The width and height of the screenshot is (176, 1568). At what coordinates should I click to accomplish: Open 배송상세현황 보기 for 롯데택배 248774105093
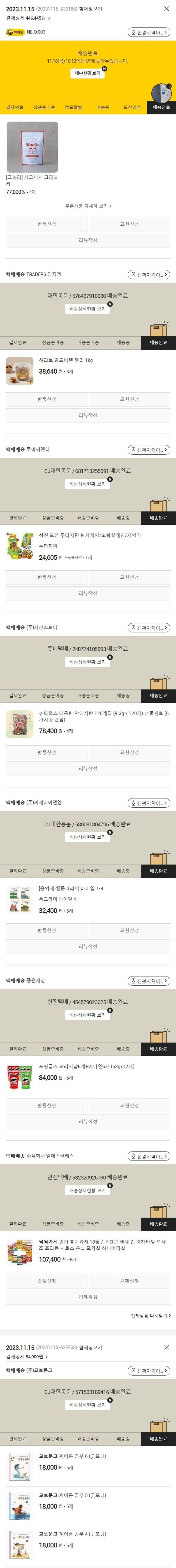(x=88, y=662)
